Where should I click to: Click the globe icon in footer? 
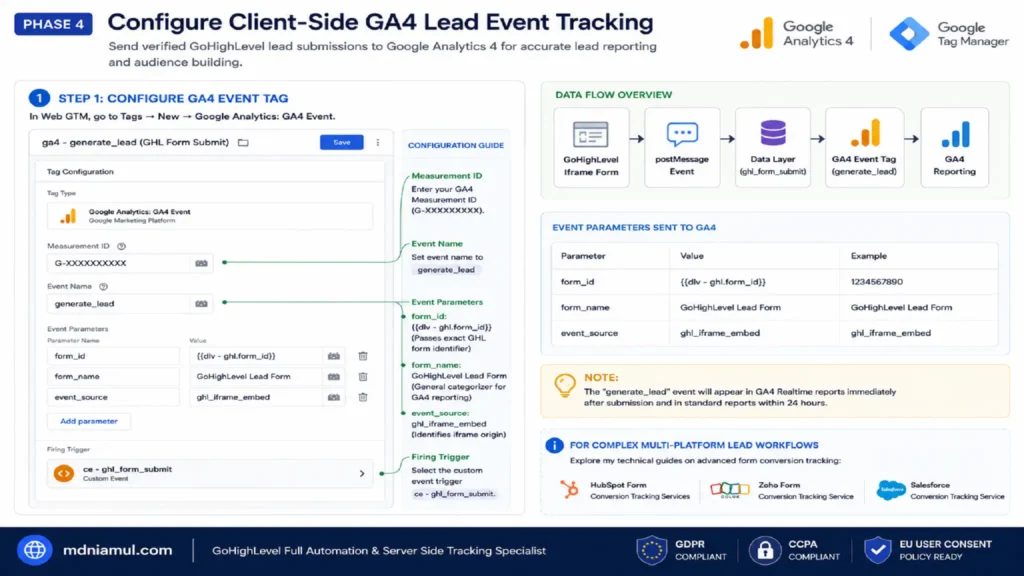tap(35, 551)
